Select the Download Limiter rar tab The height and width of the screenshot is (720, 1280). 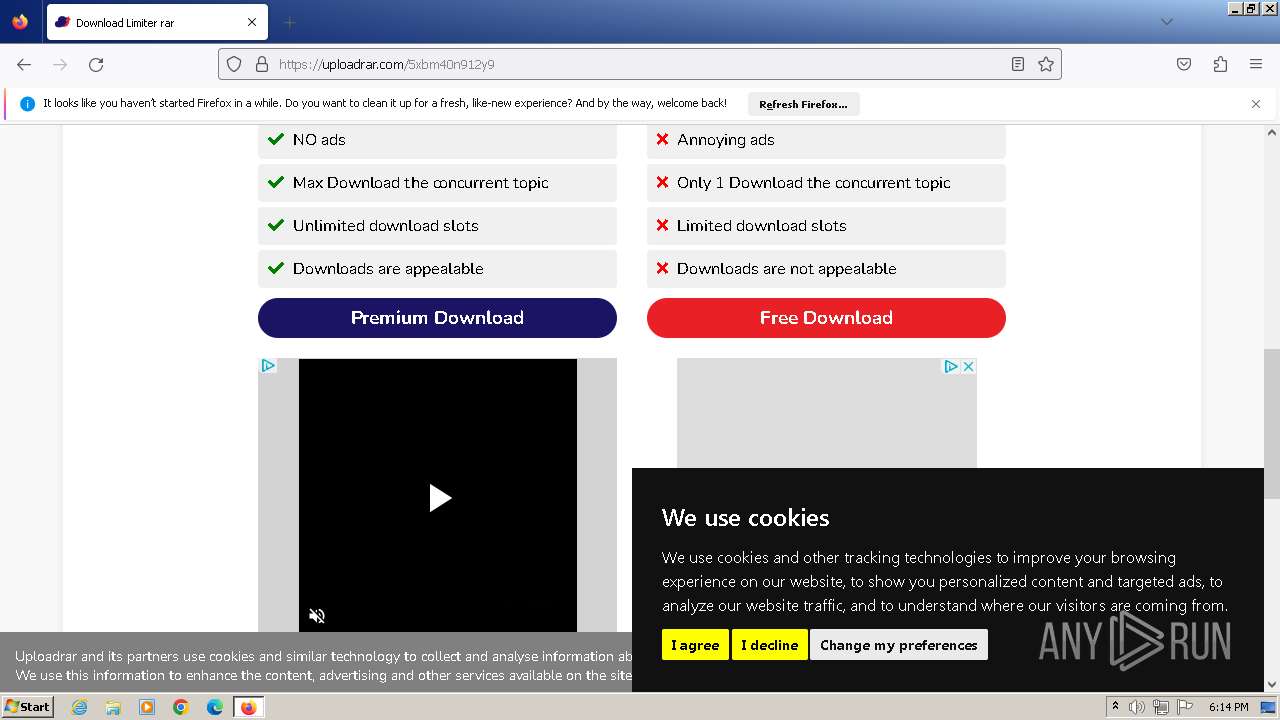(156, 22)
